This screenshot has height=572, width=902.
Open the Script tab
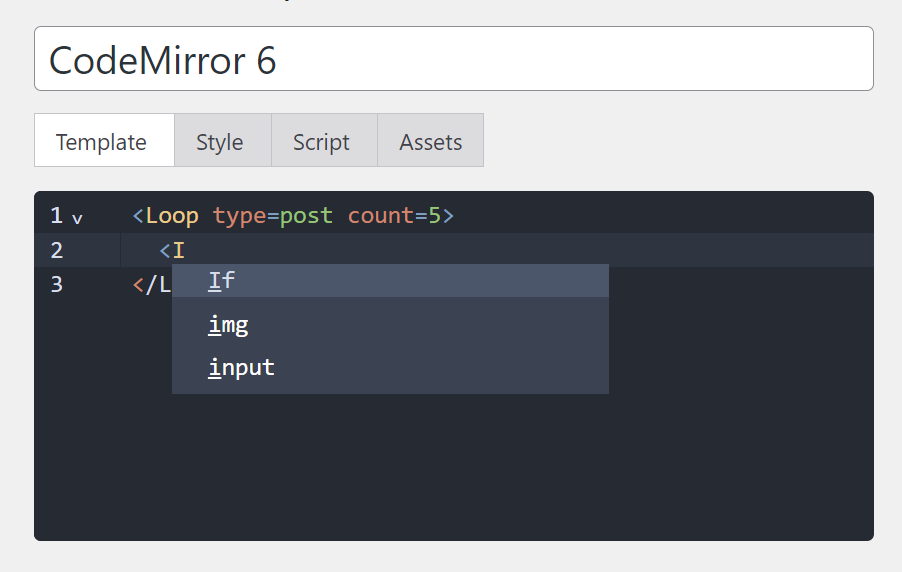click(x=324, y=140)
